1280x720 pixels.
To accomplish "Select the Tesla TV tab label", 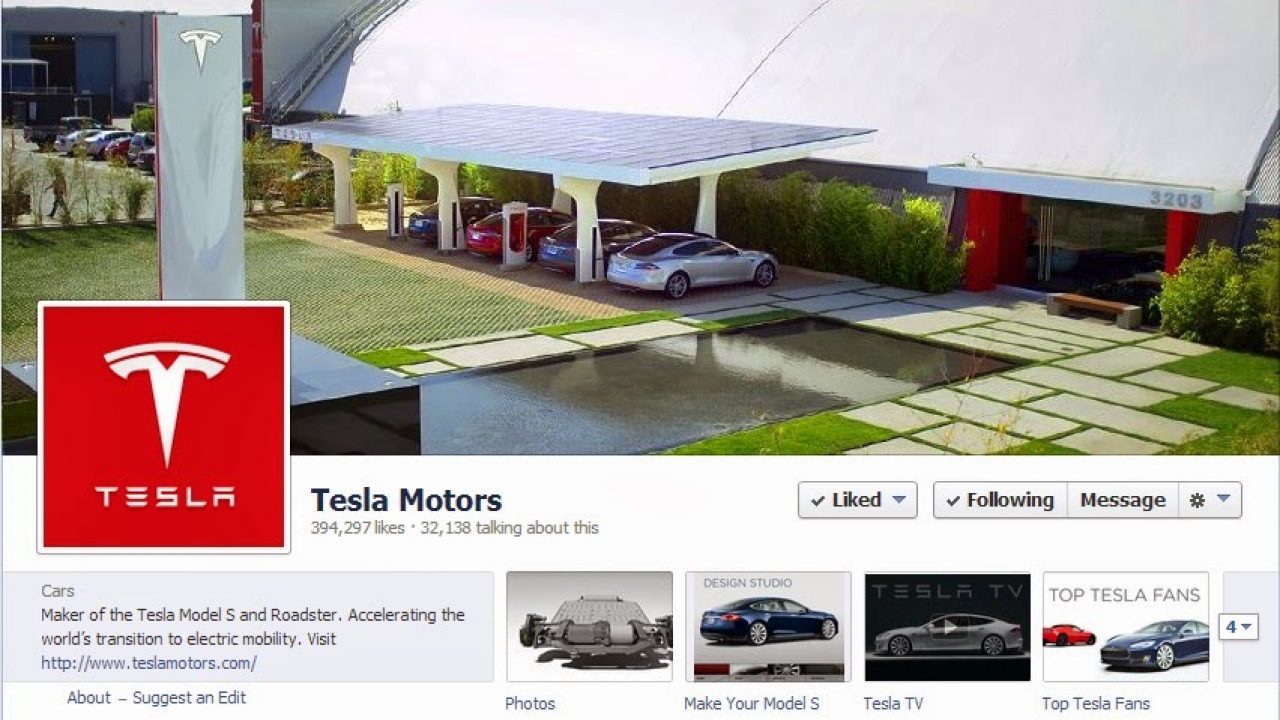I will click(x=893, y=703).
